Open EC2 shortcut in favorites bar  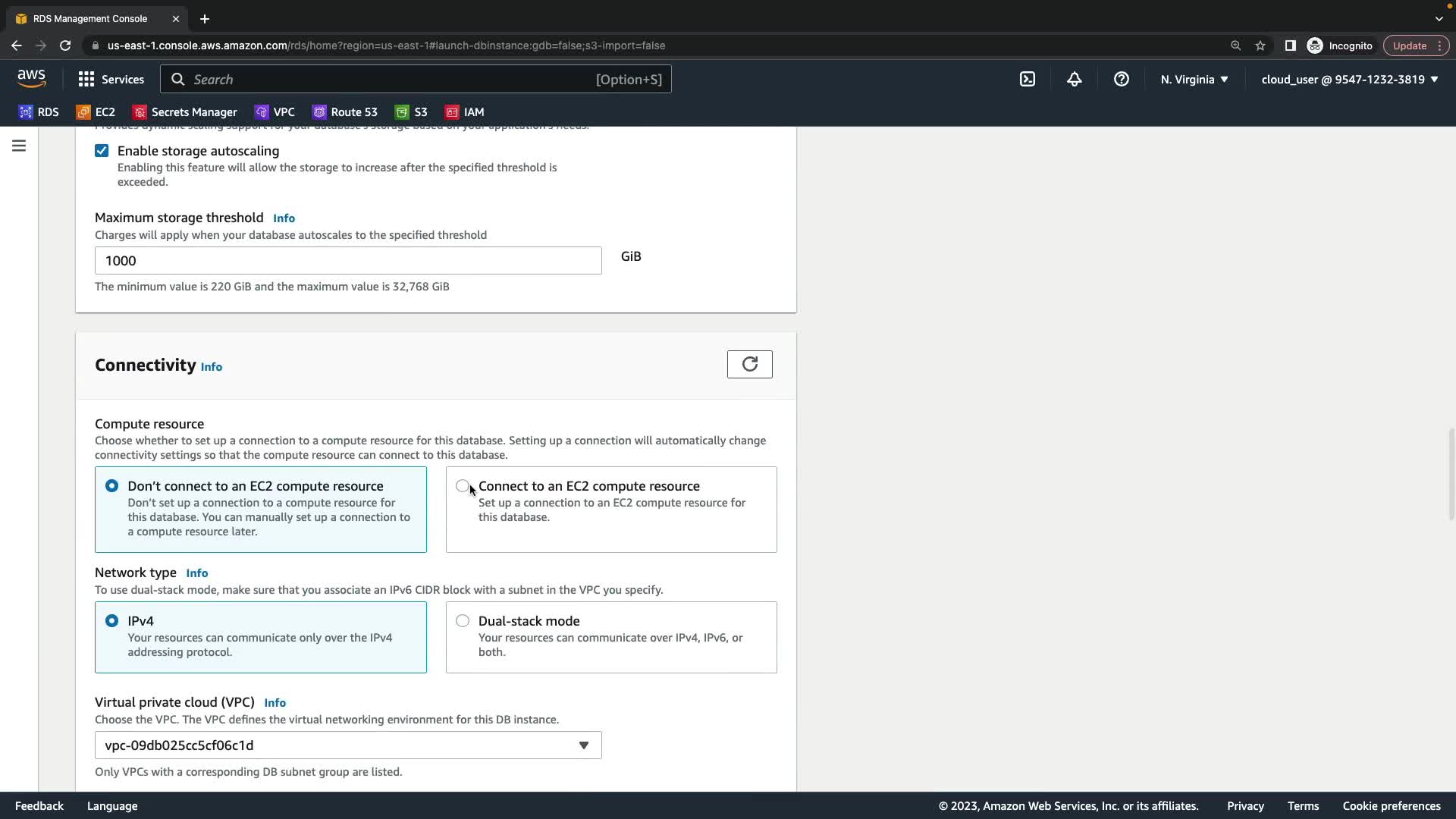(96, 111)
